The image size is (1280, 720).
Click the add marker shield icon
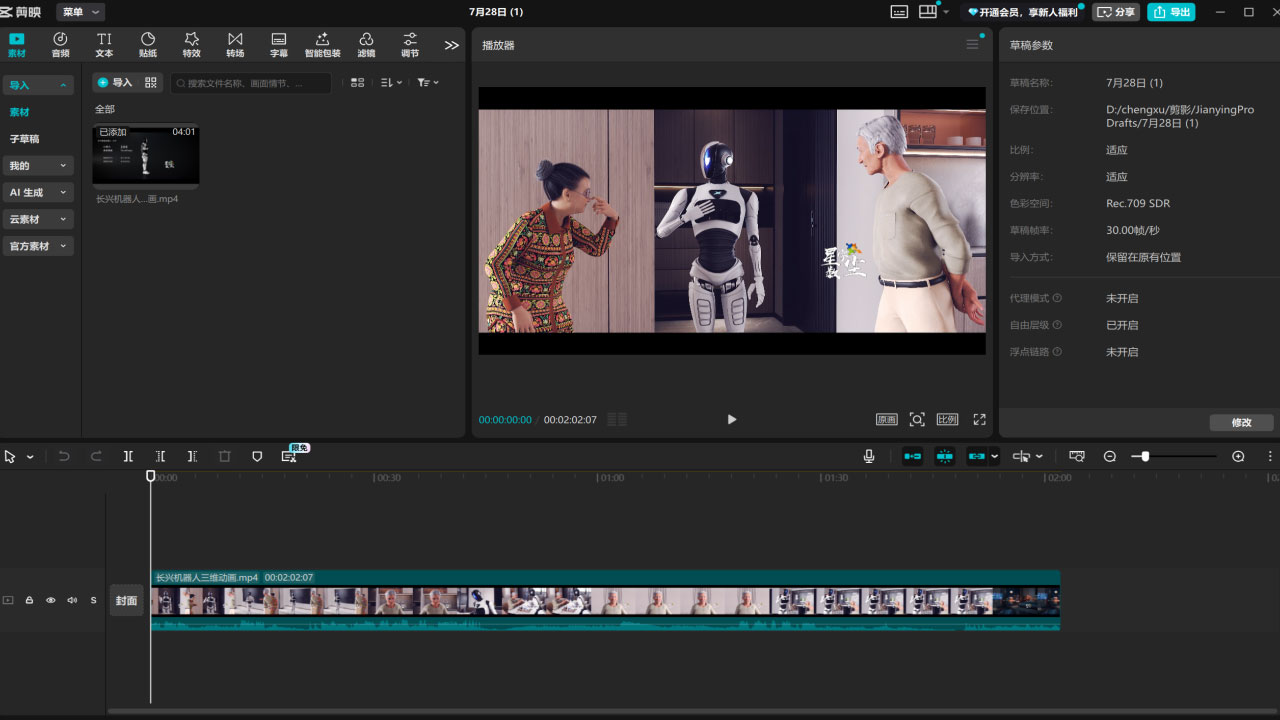point(257,456)
